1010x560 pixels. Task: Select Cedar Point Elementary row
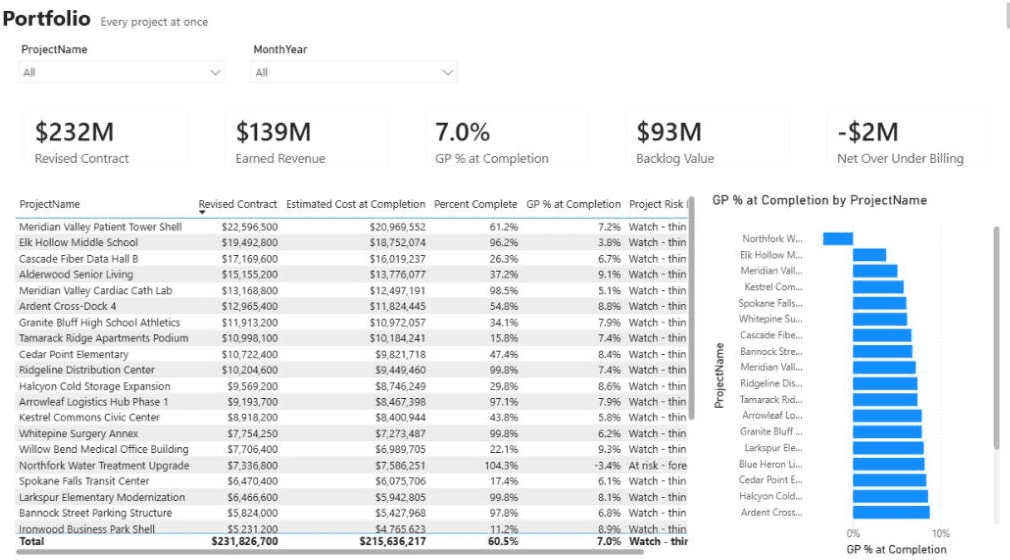tap(352, 354)
